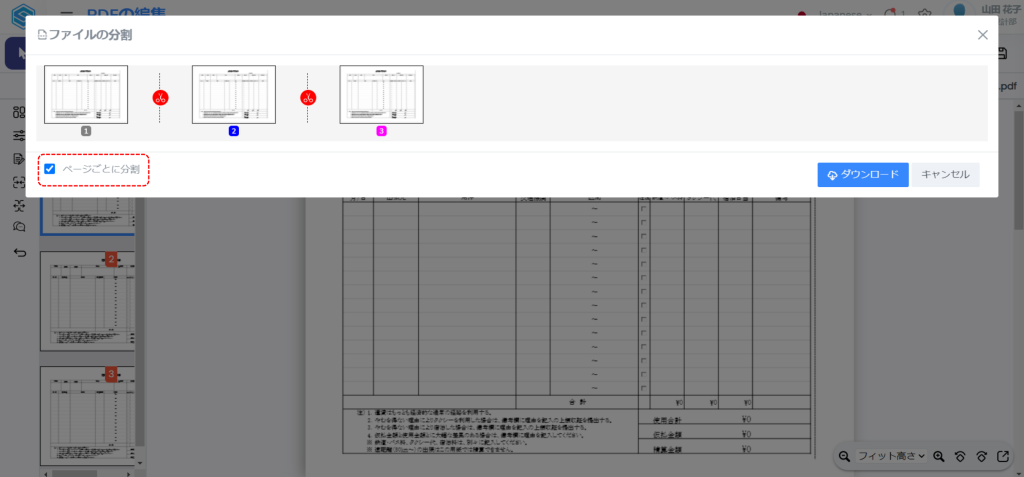Click the rotate clockwise icon in zoom bar
This screenshot has width=1024, height=477.
[x=981, y=456]
